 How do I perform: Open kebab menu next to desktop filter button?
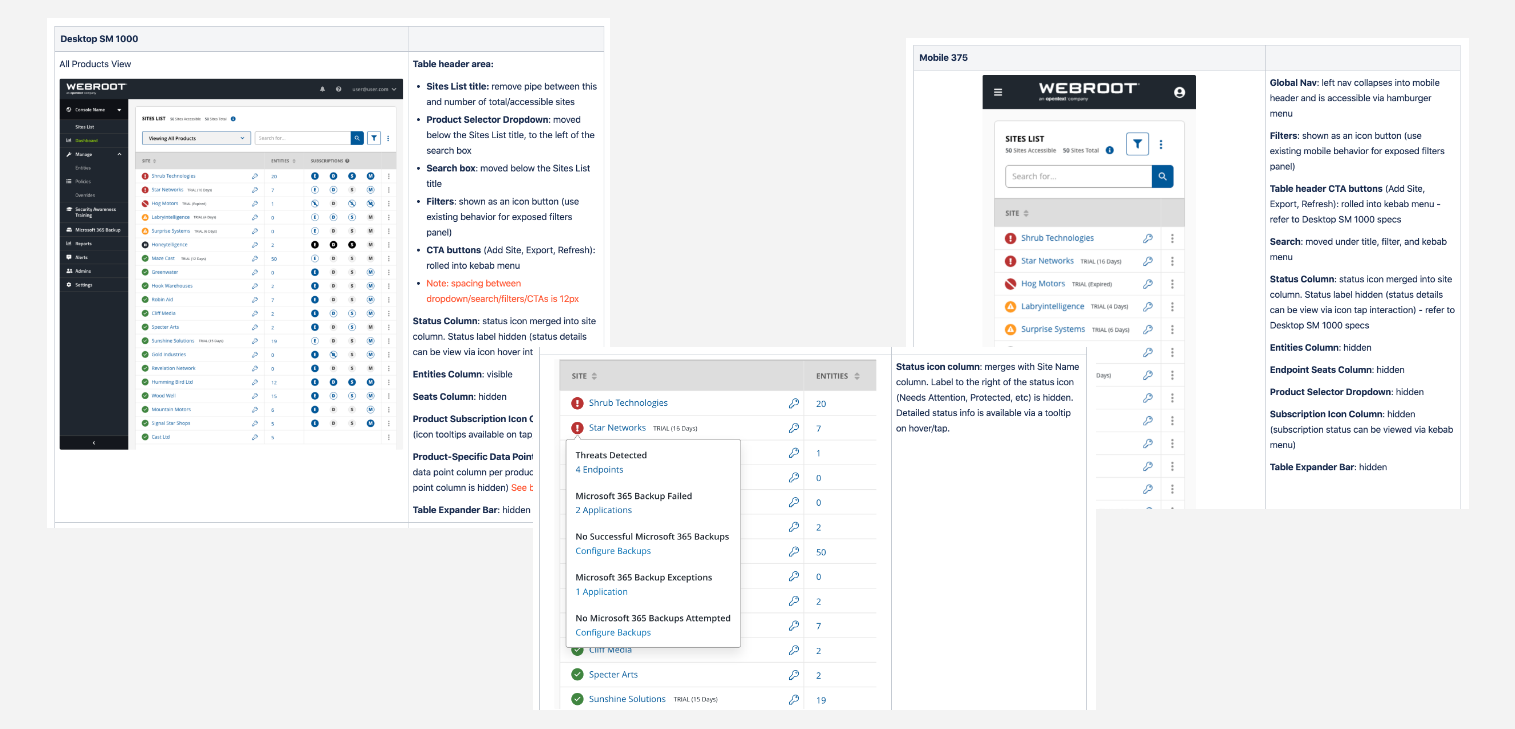click(x=388, y=138)
